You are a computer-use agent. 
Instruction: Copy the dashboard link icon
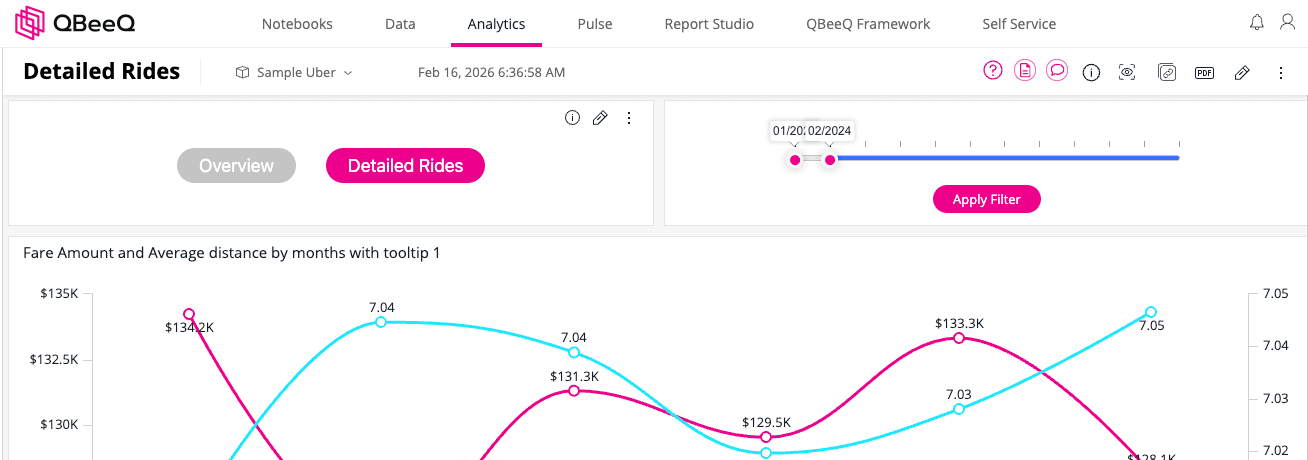(1167, 72)
